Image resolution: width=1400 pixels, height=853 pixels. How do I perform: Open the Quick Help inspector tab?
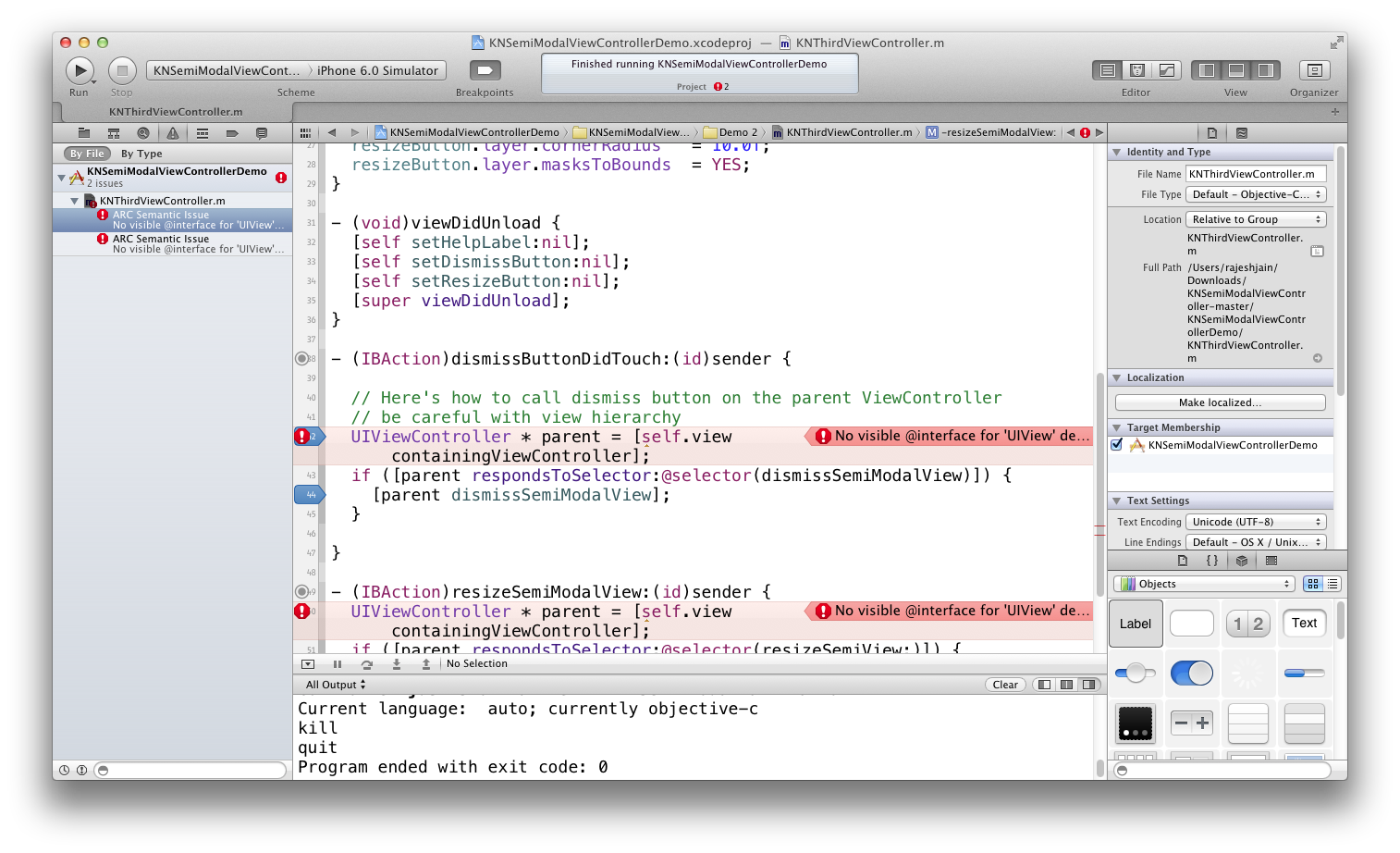coord(1242,133)
